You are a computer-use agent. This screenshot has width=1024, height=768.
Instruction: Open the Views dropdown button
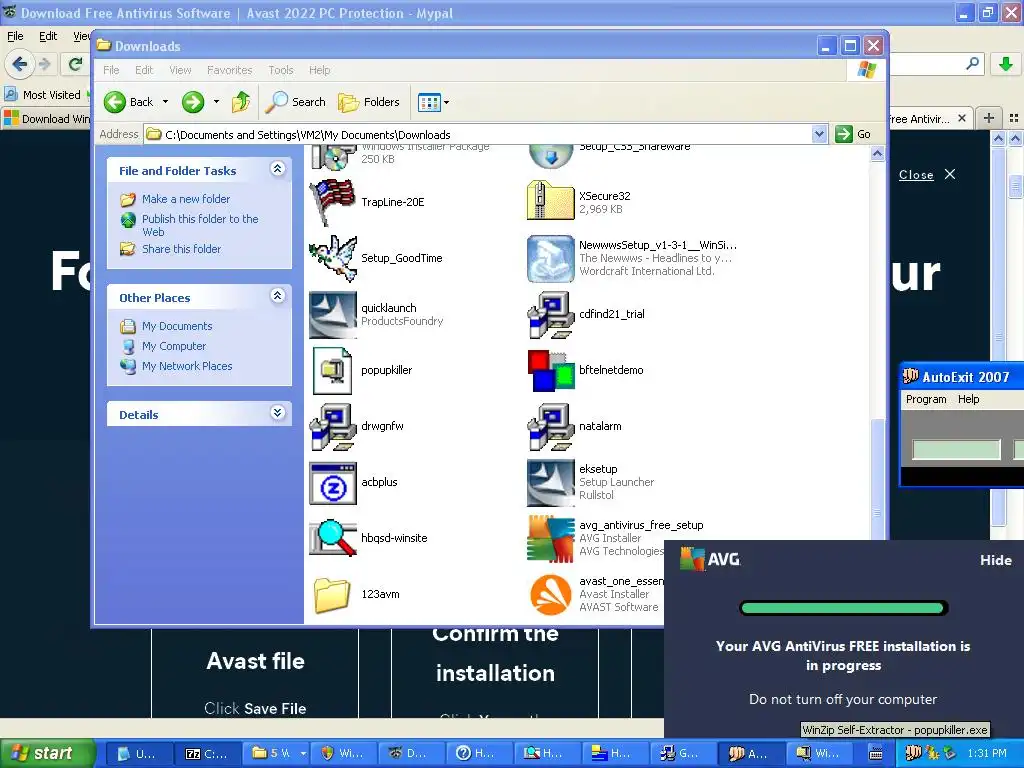(434, 102)
